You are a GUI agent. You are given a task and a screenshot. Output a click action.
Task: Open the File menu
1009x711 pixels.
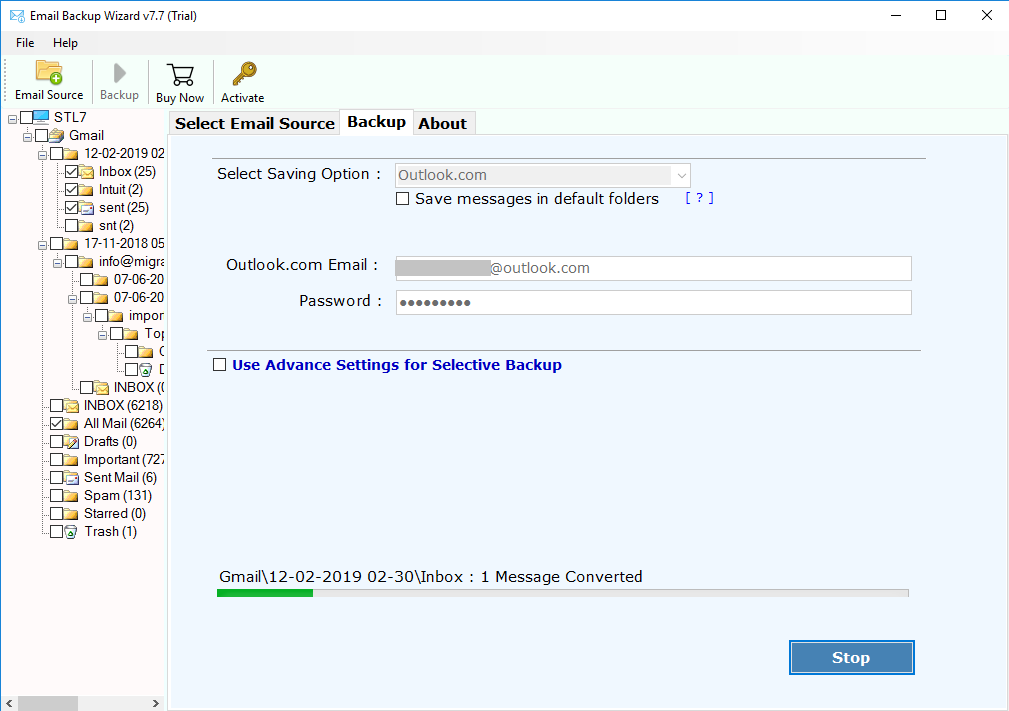point(25,42)
